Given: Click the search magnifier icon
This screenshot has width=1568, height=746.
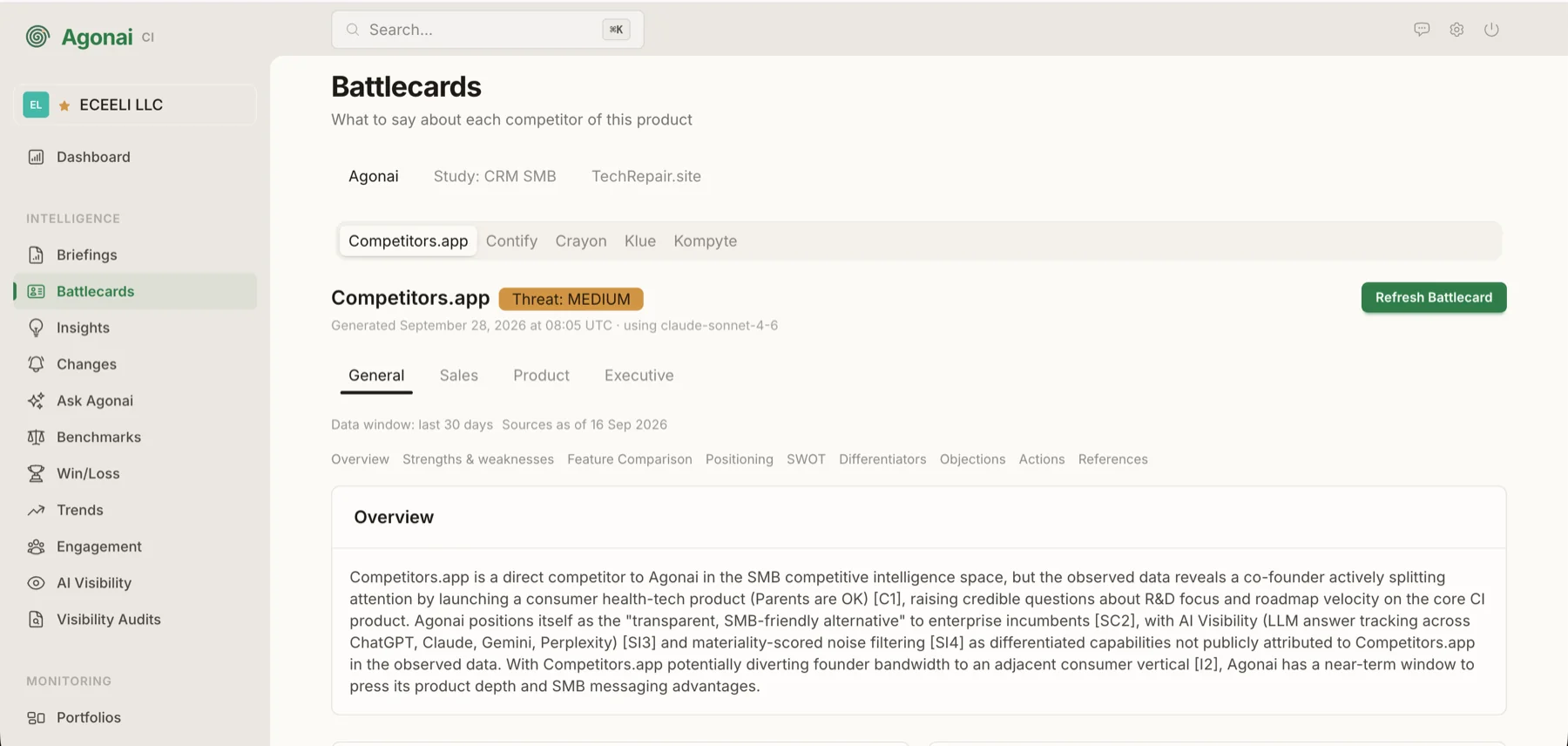Looking at the screenshot, I should pyautogui.click(x=353, y=30).
